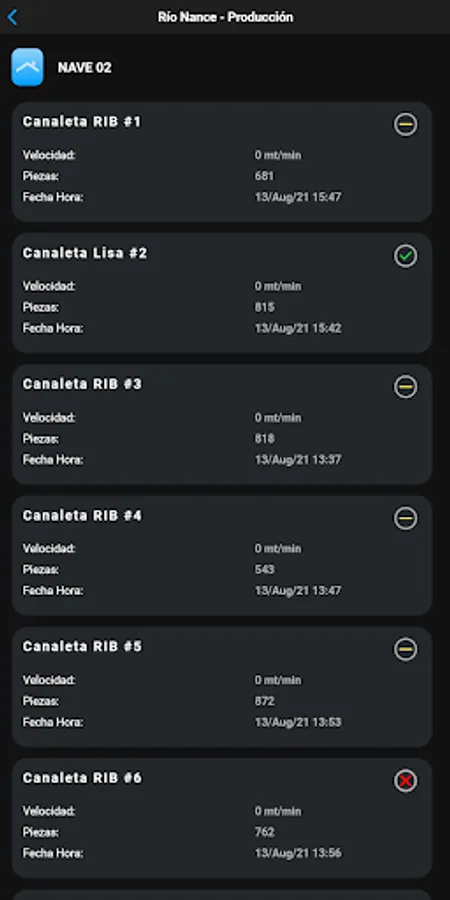Select the Canaleta RIB #6 heading
Screen dimensions: 450x900
click(82, 778)
